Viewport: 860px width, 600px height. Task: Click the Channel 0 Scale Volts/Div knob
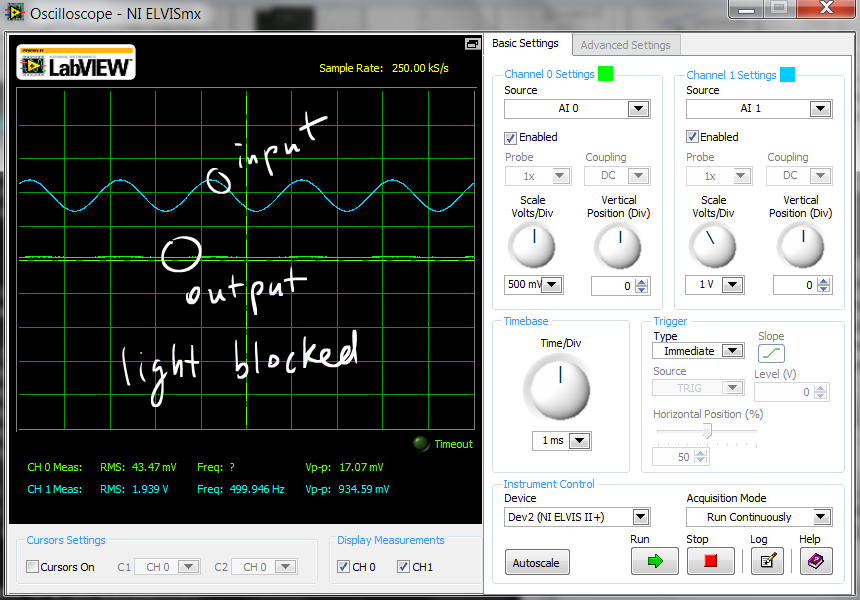click(x=532, y=247)
